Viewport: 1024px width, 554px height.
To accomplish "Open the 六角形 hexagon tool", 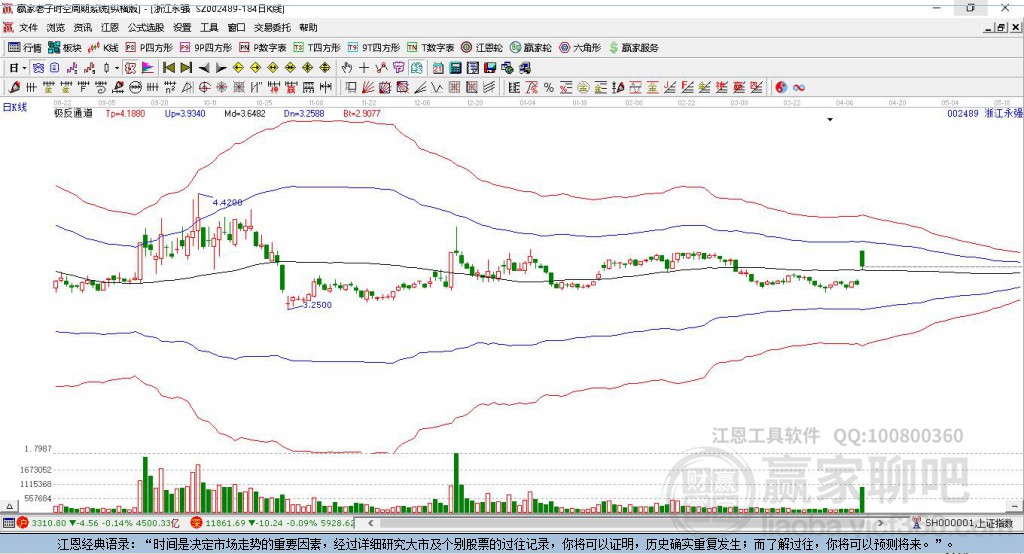I will [x=580, y=48].
